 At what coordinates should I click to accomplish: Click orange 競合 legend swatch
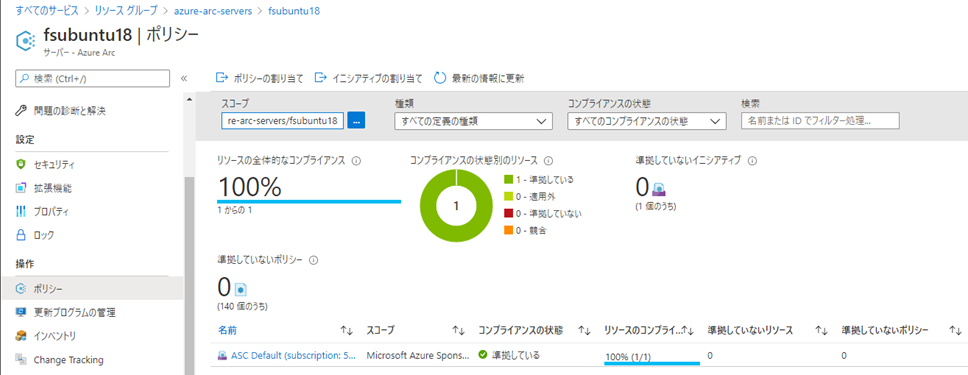(509, 230)
